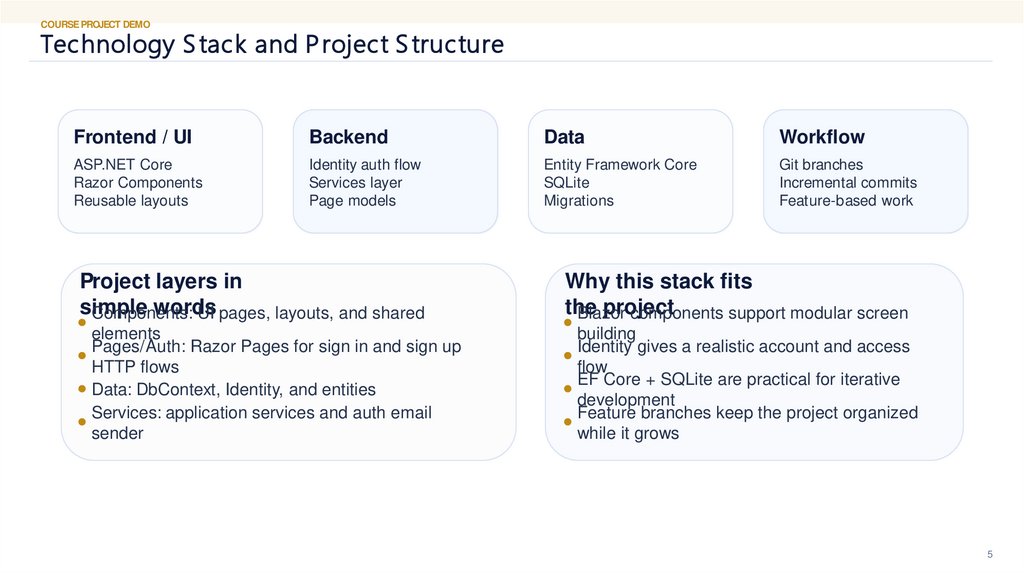Click the slide number 5

990,555
